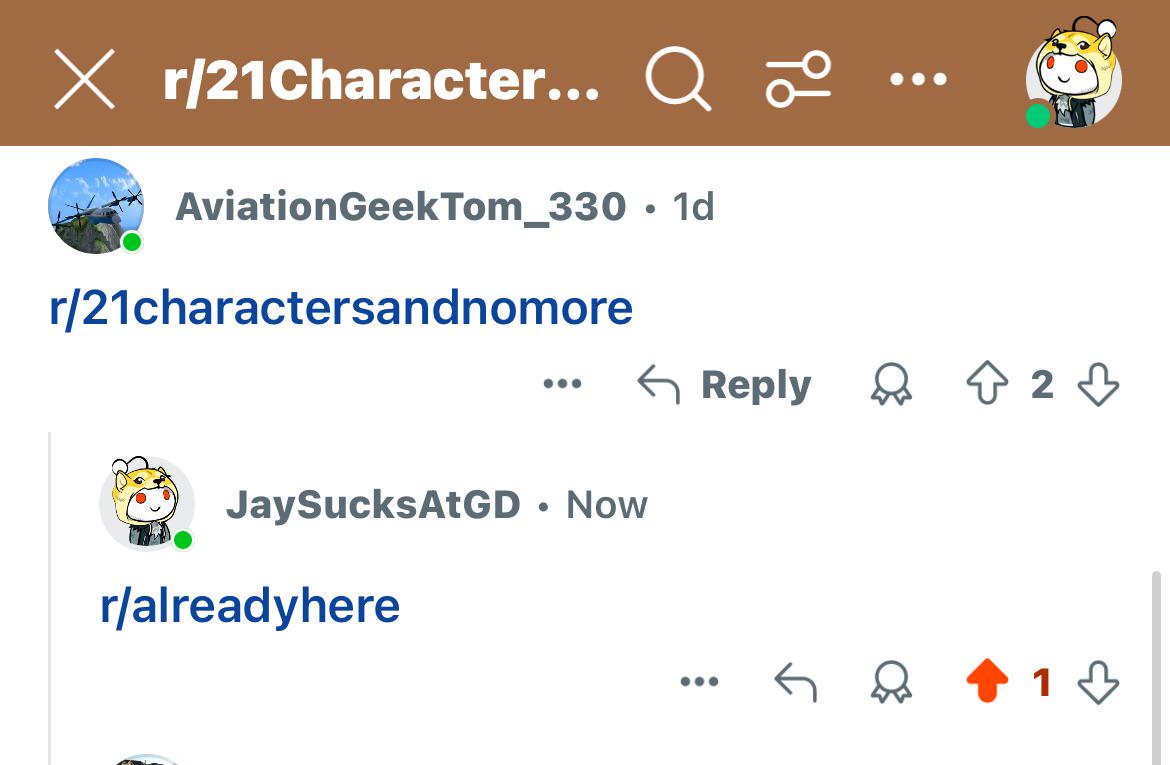Visit r/21charactersandnomore subreddit link
This screenshot has height=765, width=1170.
[341, 308]
